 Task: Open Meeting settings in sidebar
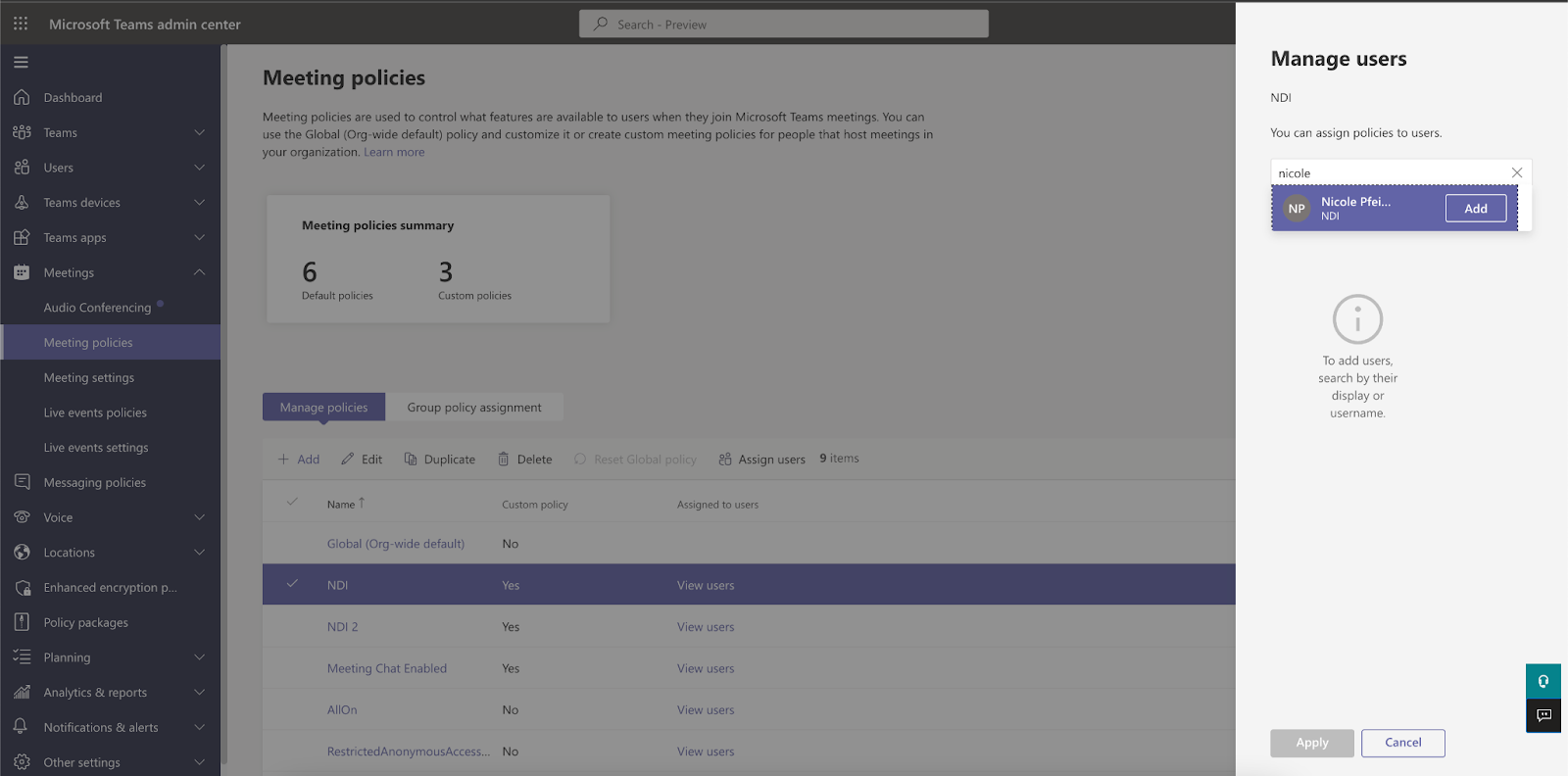(x=89, y=377)
